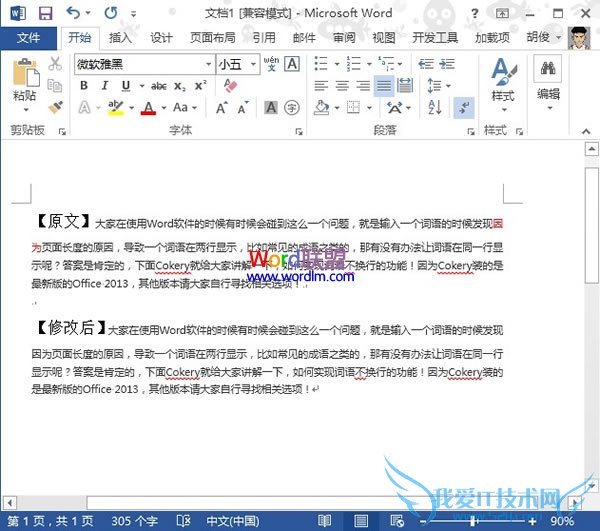Align text left

321,85
